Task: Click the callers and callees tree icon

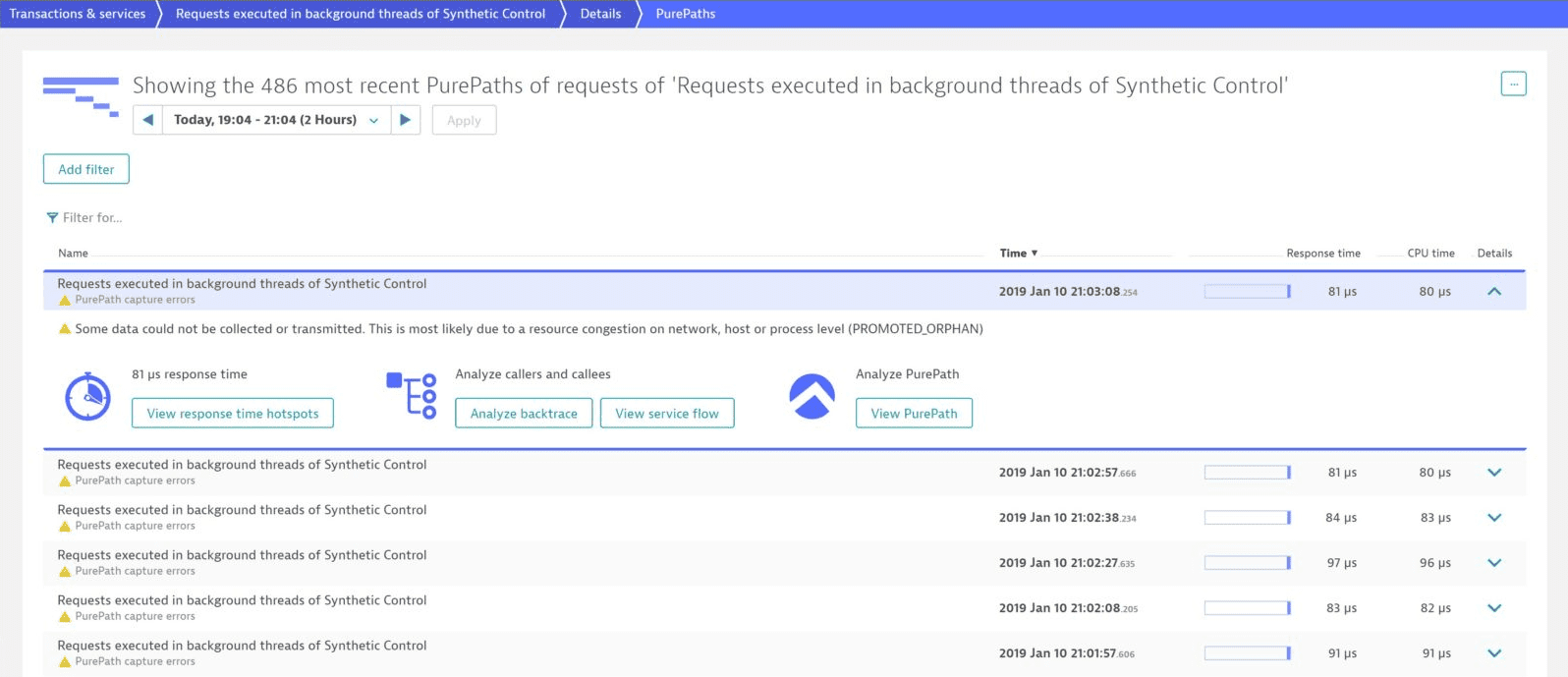Action: [x=412, y=396]
